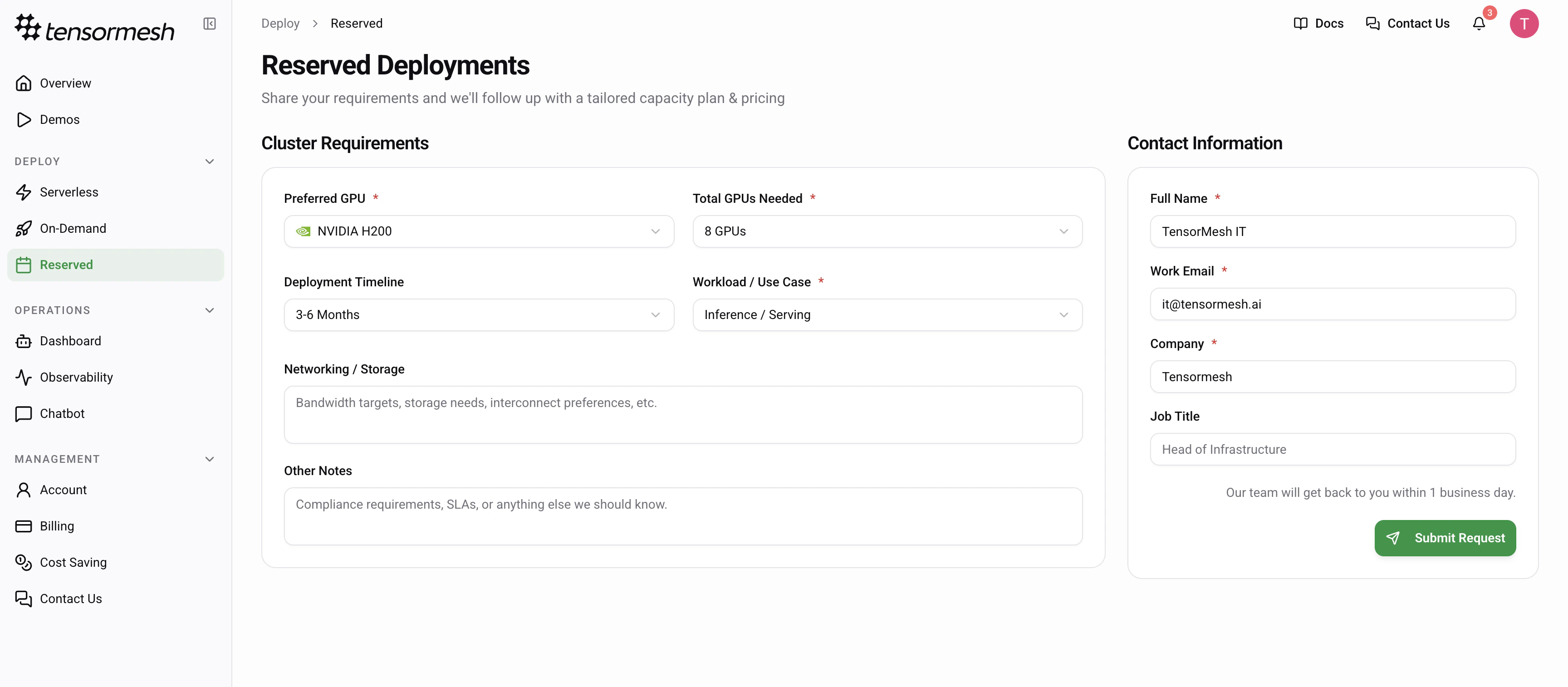Open the Deployment Timeline dropdown
Image resolution: width=1568 pixels, height=687 pixels.
tap(479, 315)
